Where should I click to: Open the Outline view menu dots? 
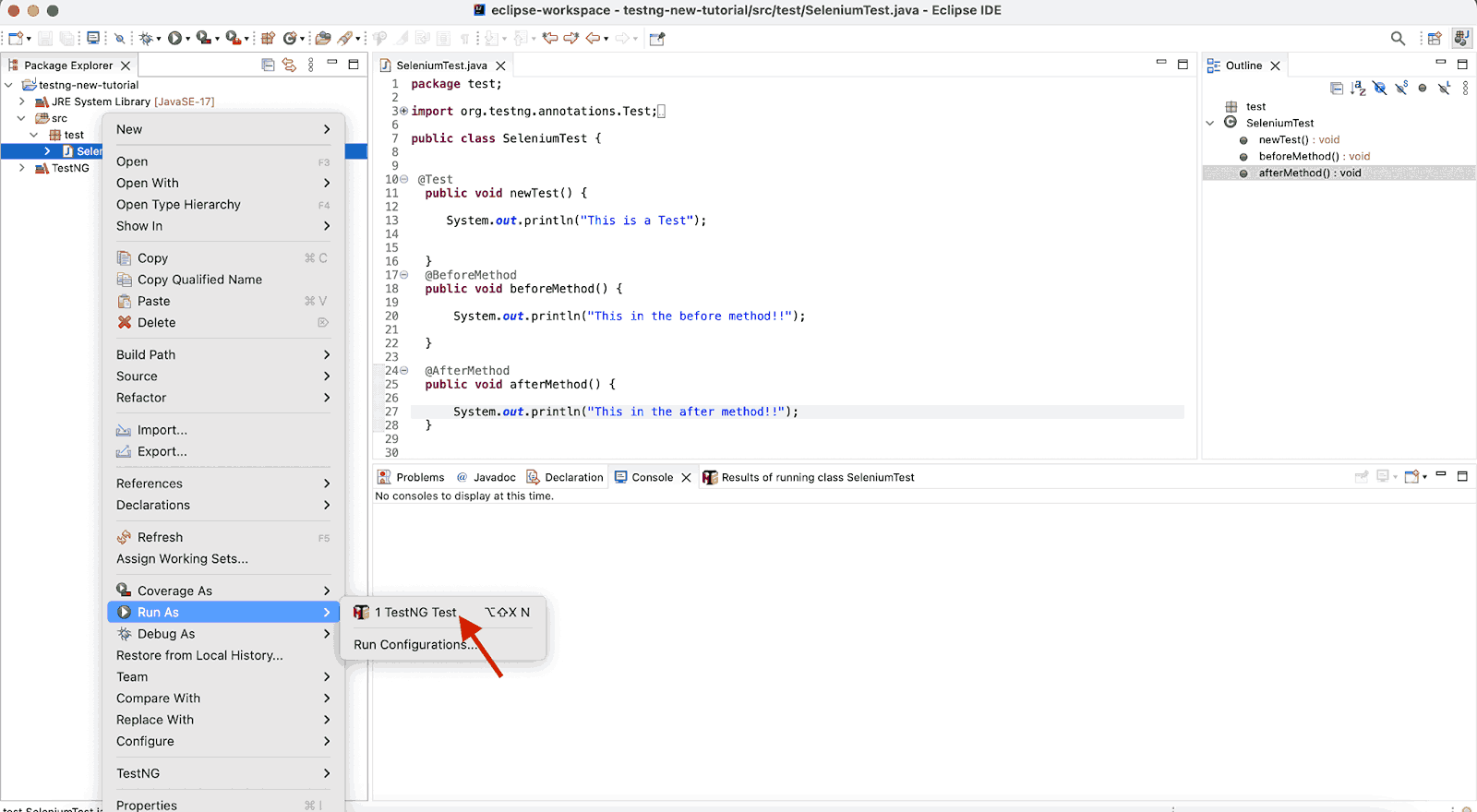click(x=1466, y=89)
